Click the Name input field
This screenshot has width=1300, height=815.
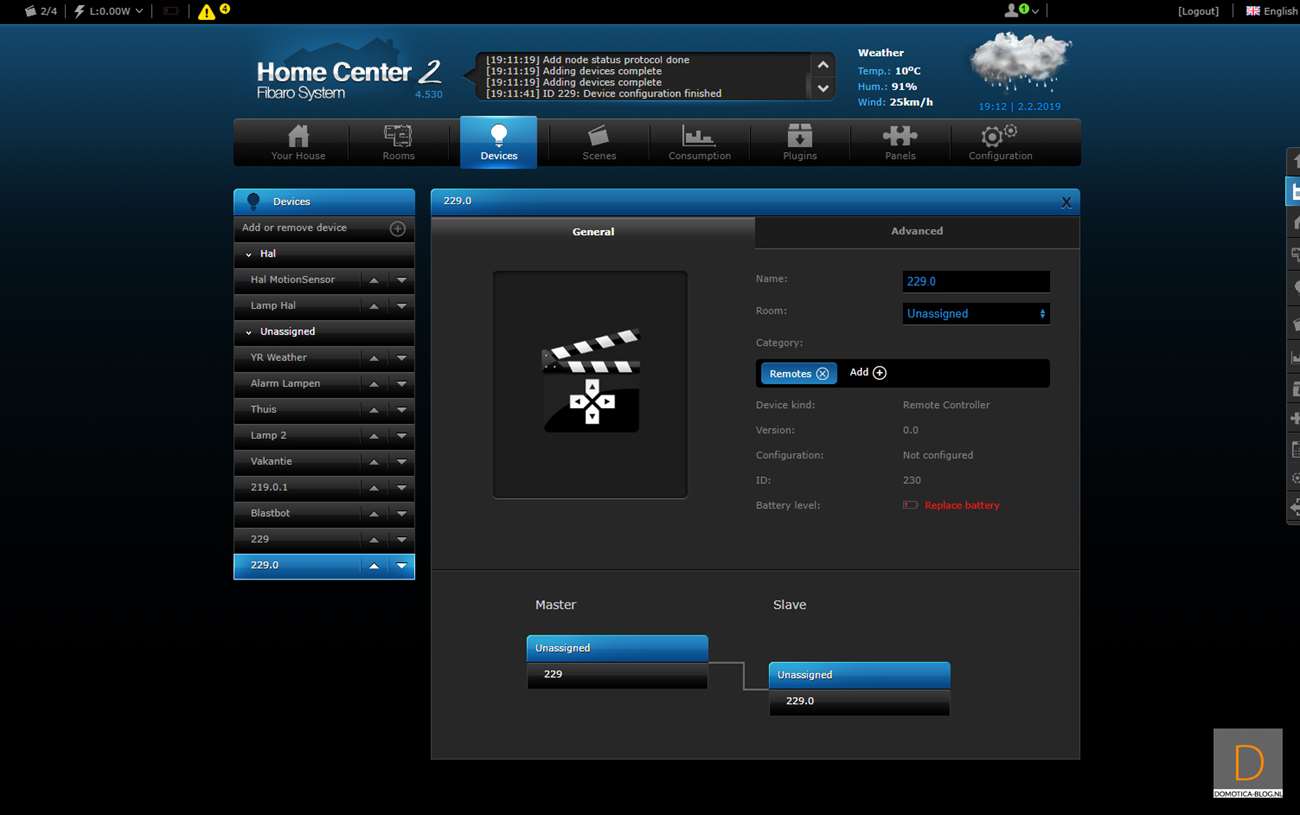pyautogui.click(x=976, y=282)
